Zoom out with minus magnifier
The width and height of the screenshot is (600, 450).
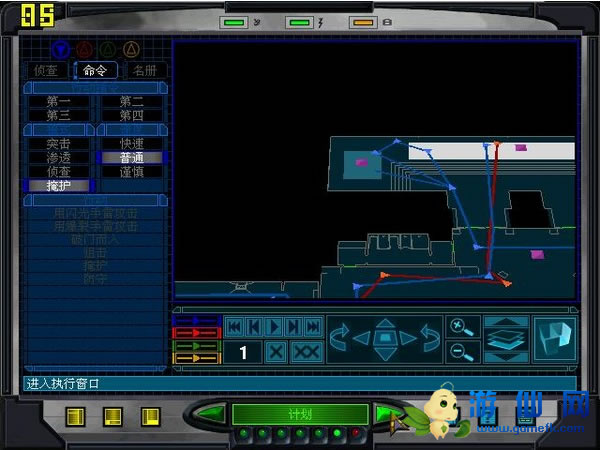(463, 352)
